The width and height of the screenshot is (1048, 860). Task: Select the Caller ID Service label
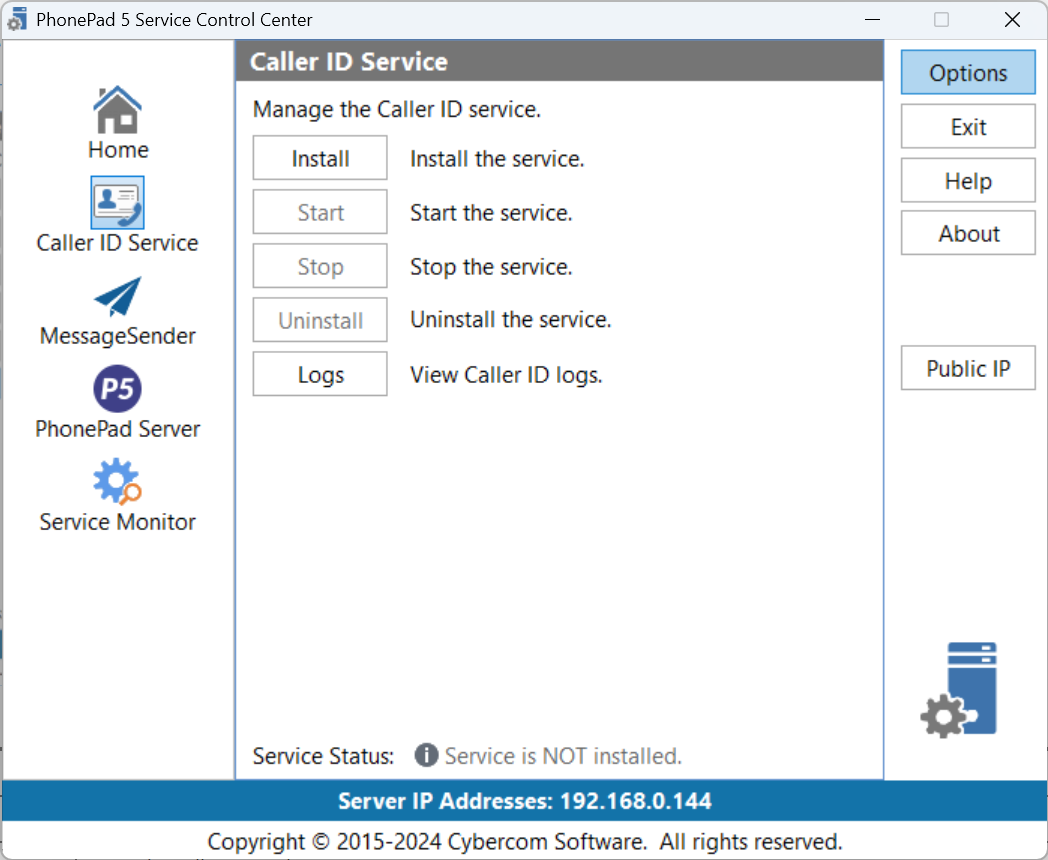(118, 243)
